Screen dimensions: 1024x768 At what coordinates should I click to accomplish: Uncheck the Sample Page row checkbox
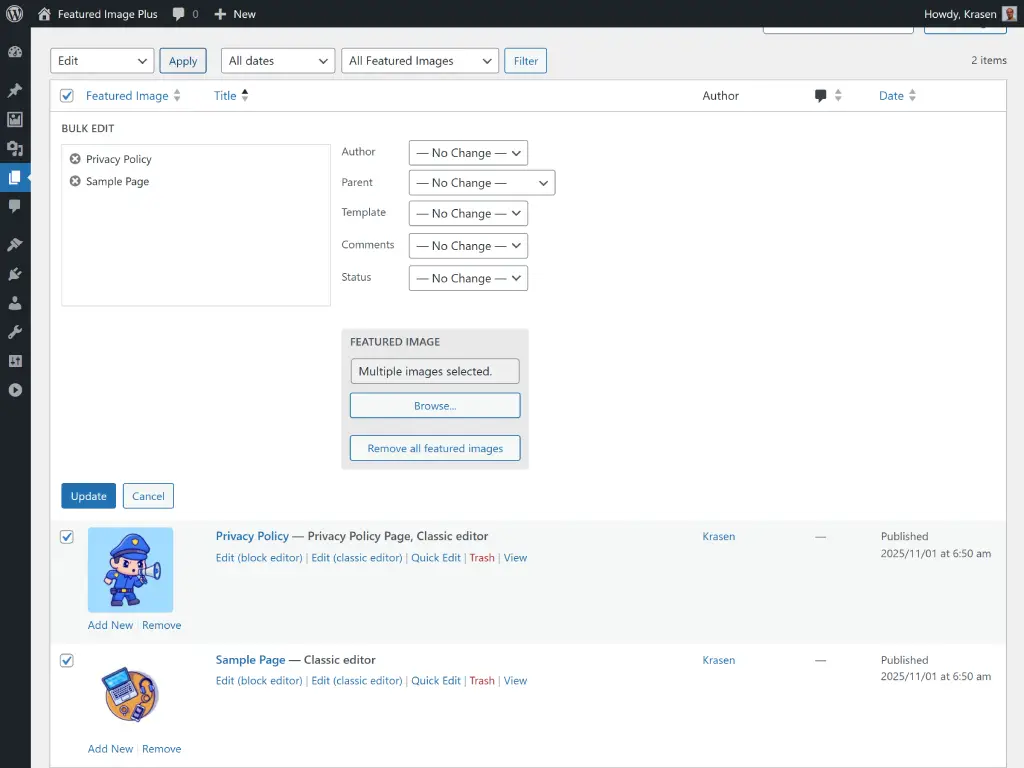click(66, 660)
